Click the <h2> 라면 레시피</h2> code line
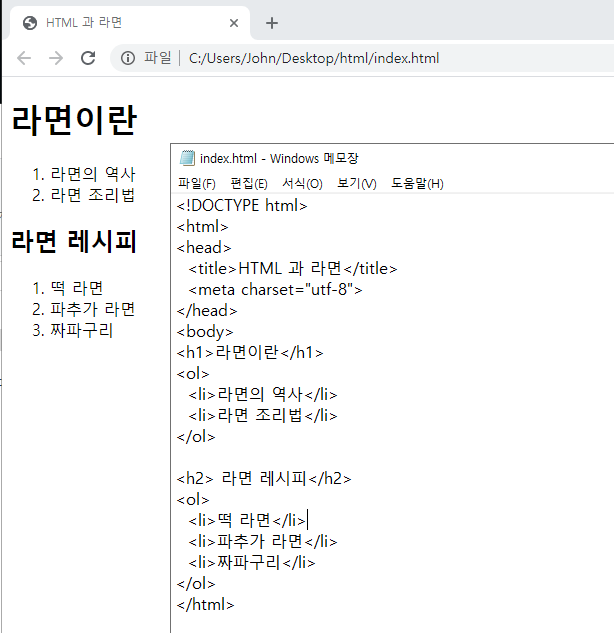Image resolution: width=614 pixels, height=633 pixels. pyautogui.click(x=264, y=478)
